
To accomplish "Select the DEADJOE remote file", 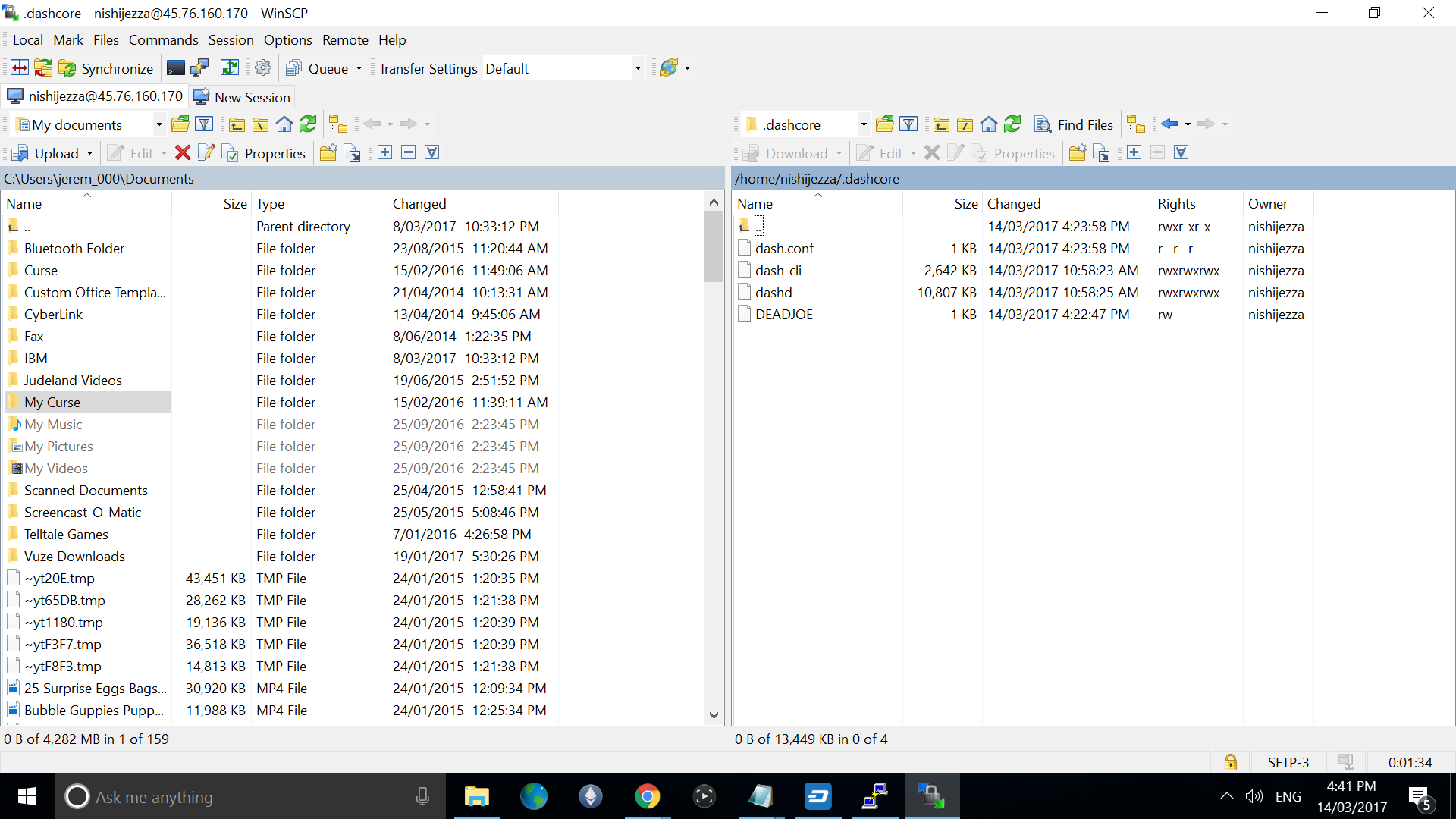I will click(x=784, y=314).
